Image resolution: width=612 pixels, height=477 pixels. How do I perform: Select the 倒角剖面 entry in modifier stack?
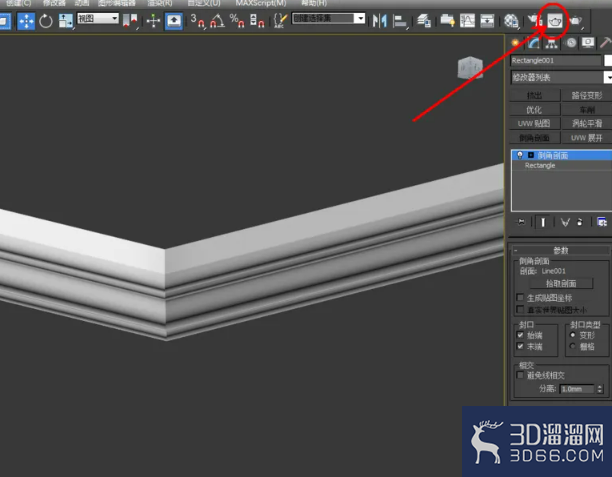[562, 155]
